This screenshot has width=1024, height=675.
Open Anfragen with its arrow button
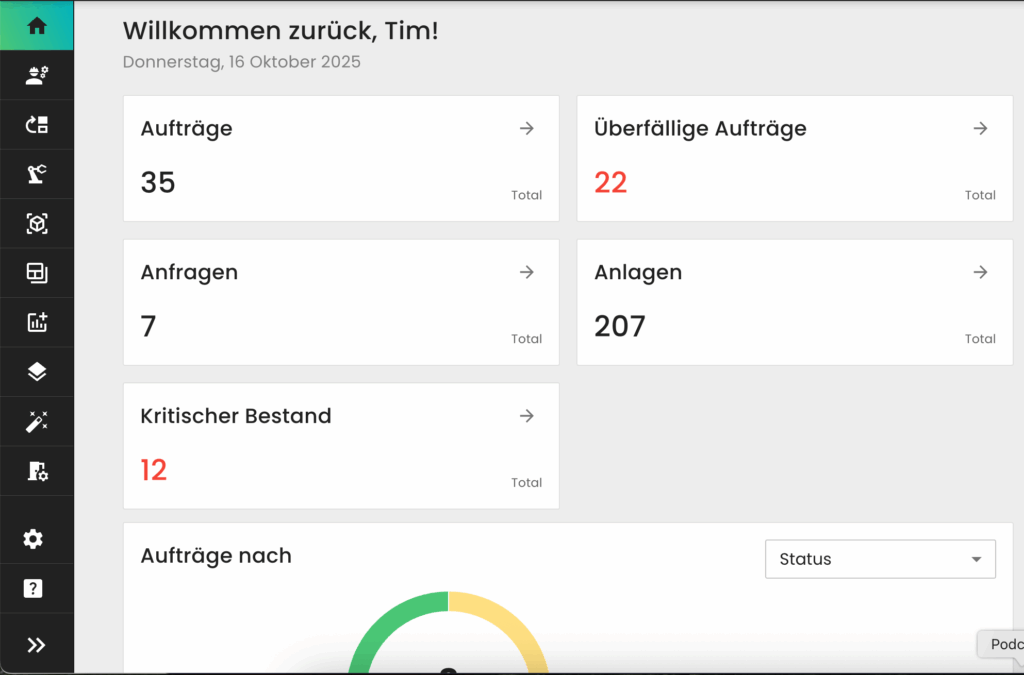(526, 272)
